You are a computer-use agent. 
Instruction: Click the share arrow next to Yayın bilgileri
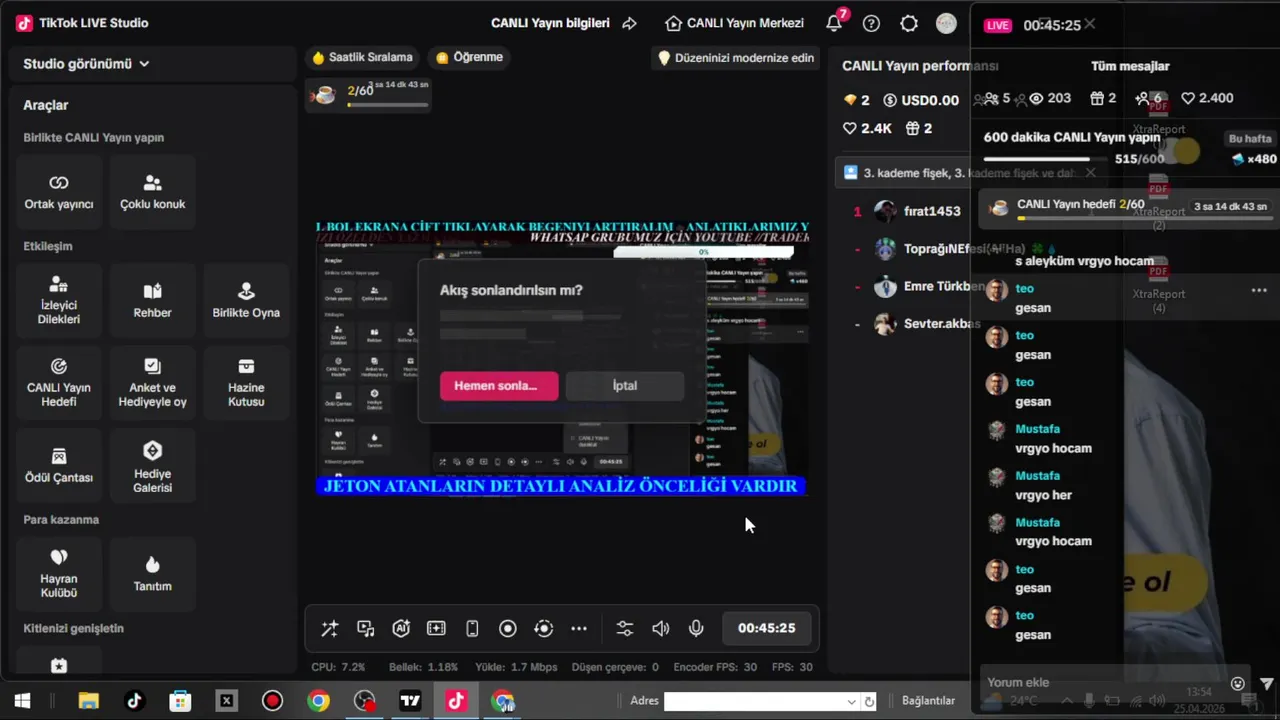point(629,23)
